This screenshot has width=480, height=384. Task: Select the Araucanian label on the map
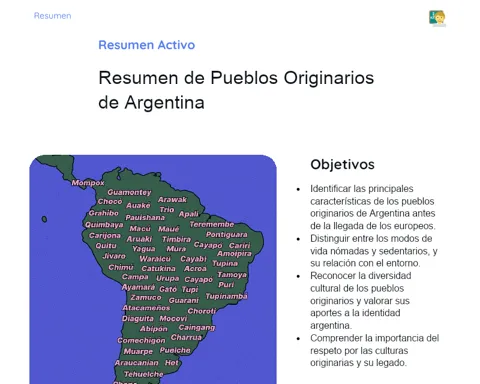[137, 363]
